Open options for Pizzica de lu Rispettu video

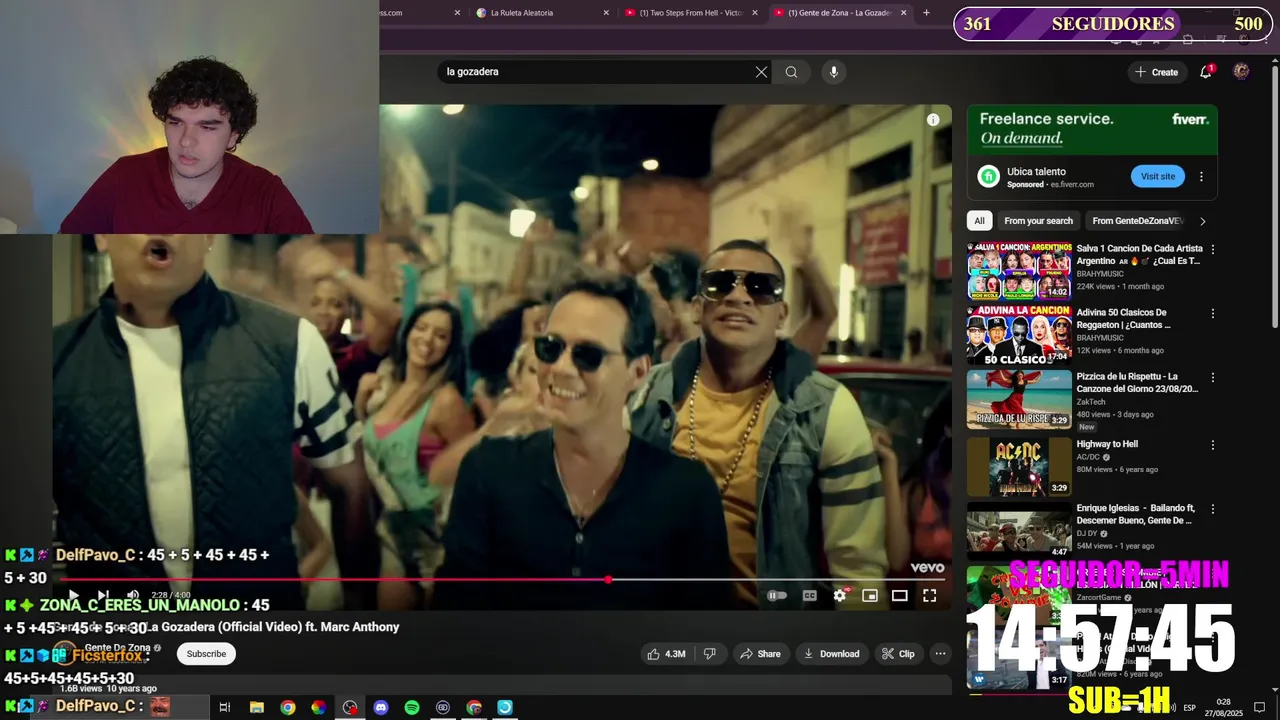coord(1213,378)
